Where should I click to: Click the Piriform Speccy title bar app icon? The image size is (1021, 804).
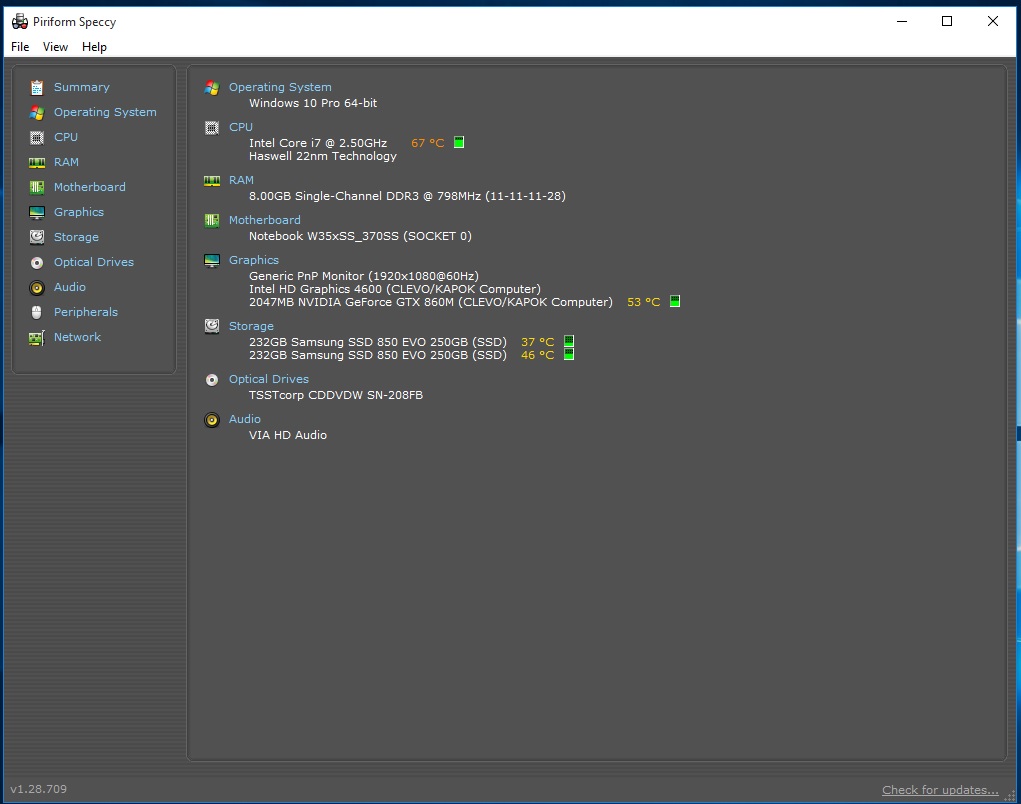20,21
